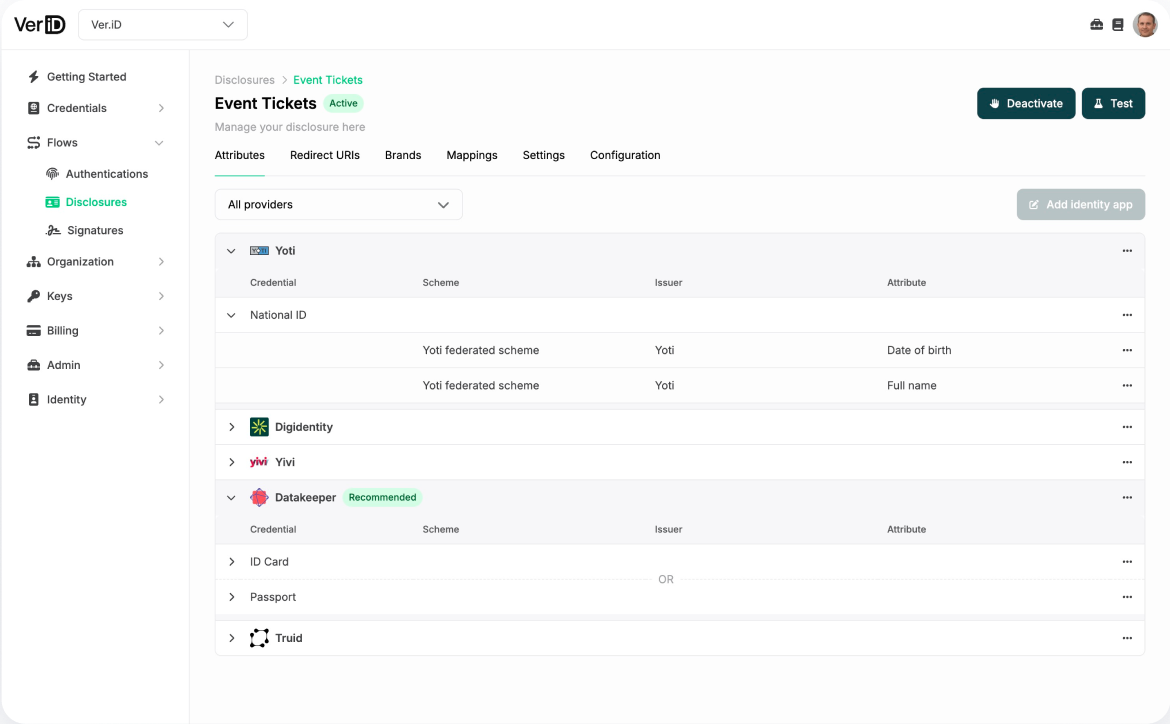Image resolution: width=1170 pixels, height=724 pixels.
Task: Click the user profile avatar
Action: click(x=1145, y=25)
